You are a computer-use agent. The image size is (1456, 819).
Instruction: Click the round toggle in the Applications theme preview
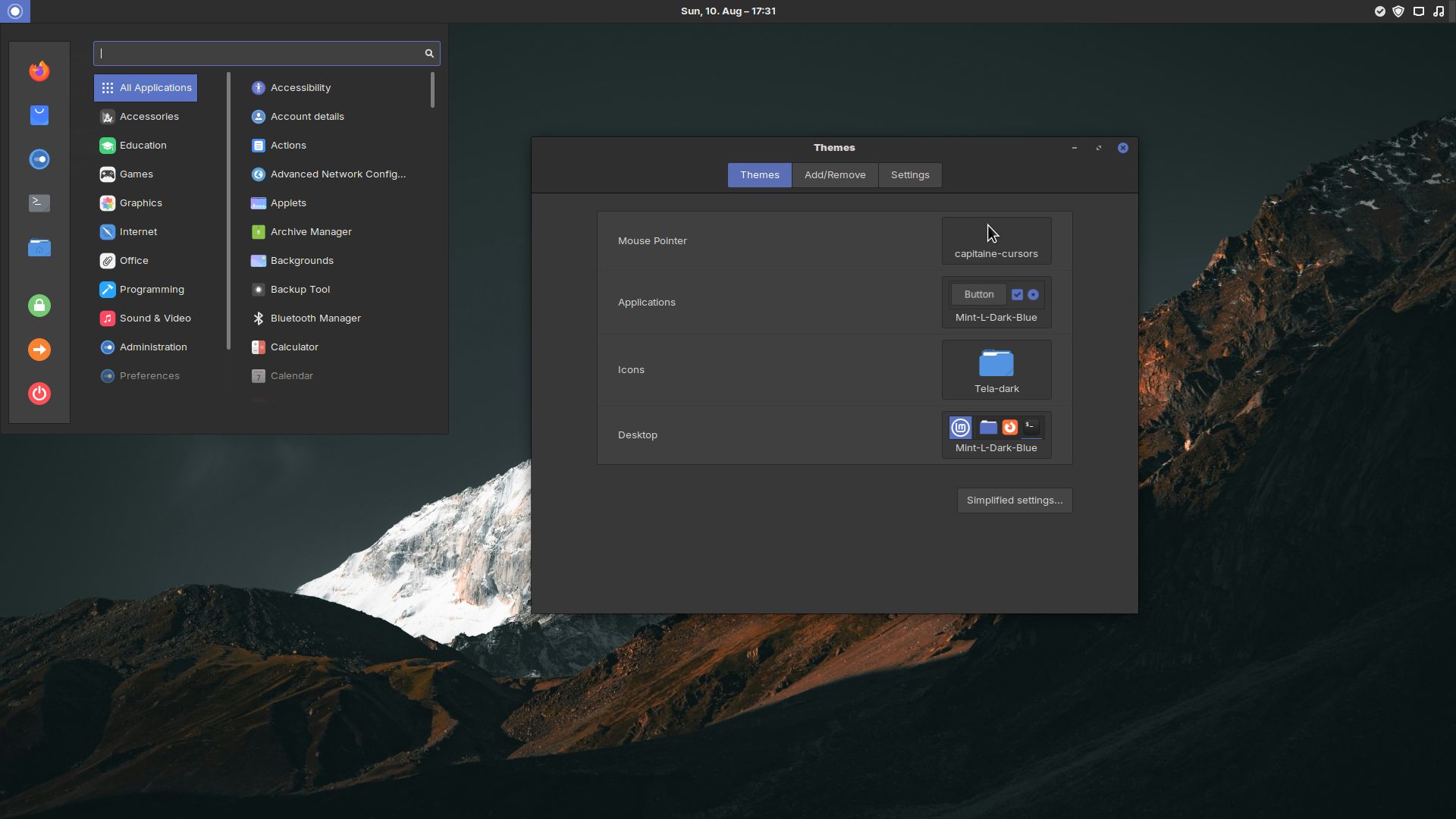coord(1034,294)
